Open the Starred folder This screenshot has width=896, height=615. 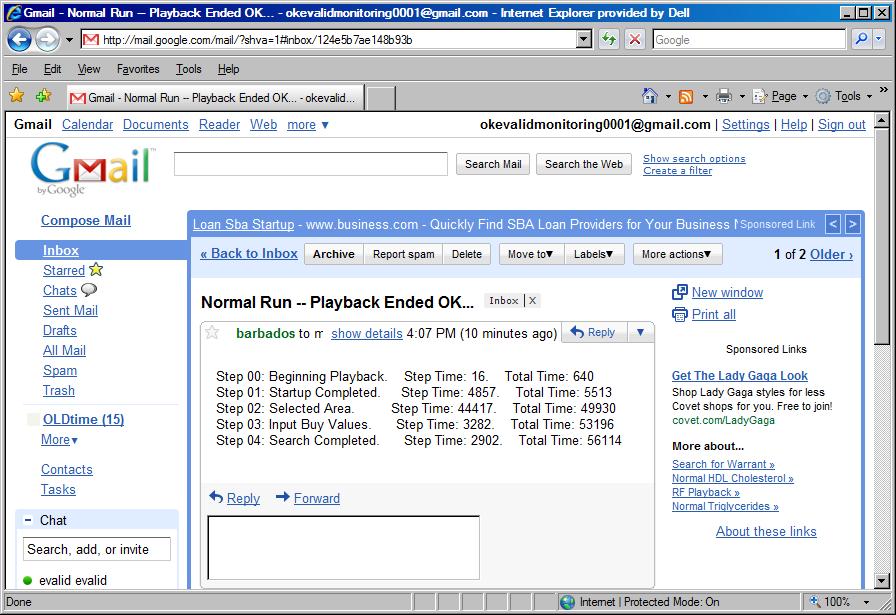coord(64,270)
